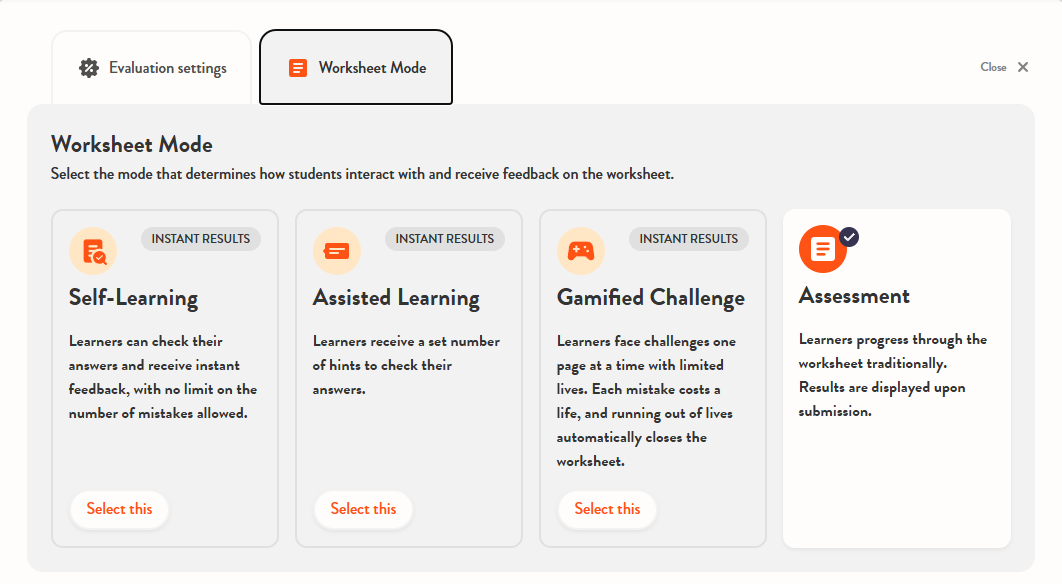The image size is (1062, 584).
Task: Choose 'Select this' under Assisted Learning
Action: (363, 509)
